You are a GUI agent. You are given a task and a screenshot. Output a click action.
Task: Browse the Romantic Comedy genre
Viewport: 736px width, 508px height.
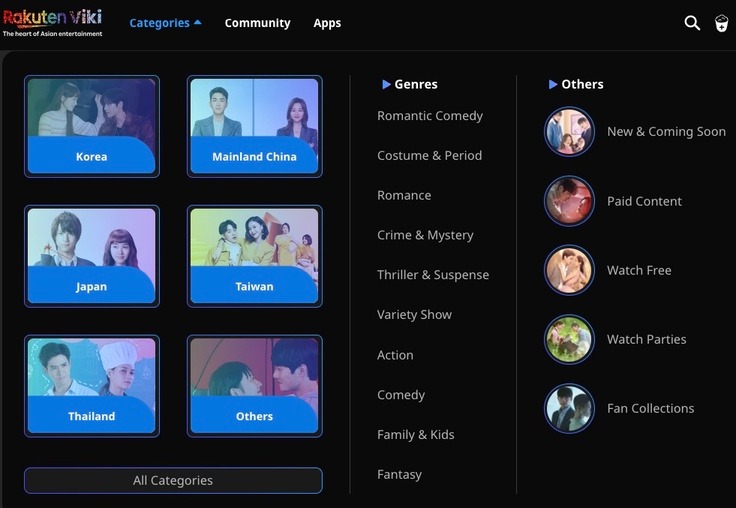430,115
